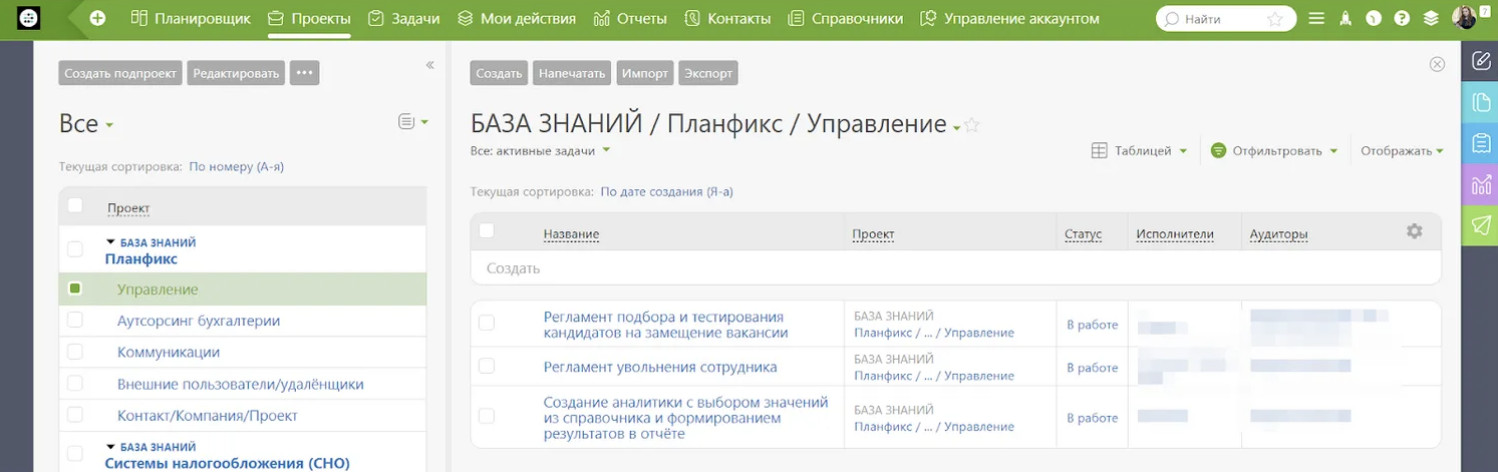Click the star next to Управление title
Screen dimensions: 1498x472
(972, 125)
